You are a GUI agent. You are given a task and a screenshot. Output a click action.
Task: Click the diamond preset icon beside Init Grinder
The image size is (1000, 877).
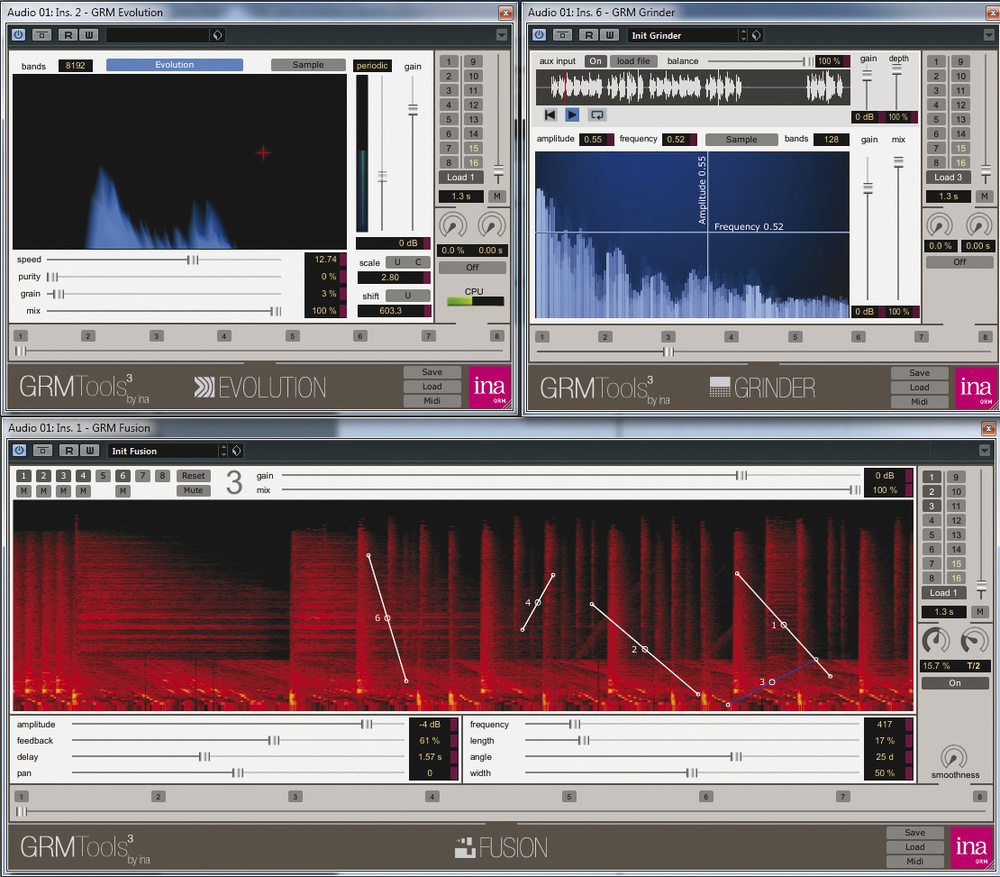click(x=756, y=35)
